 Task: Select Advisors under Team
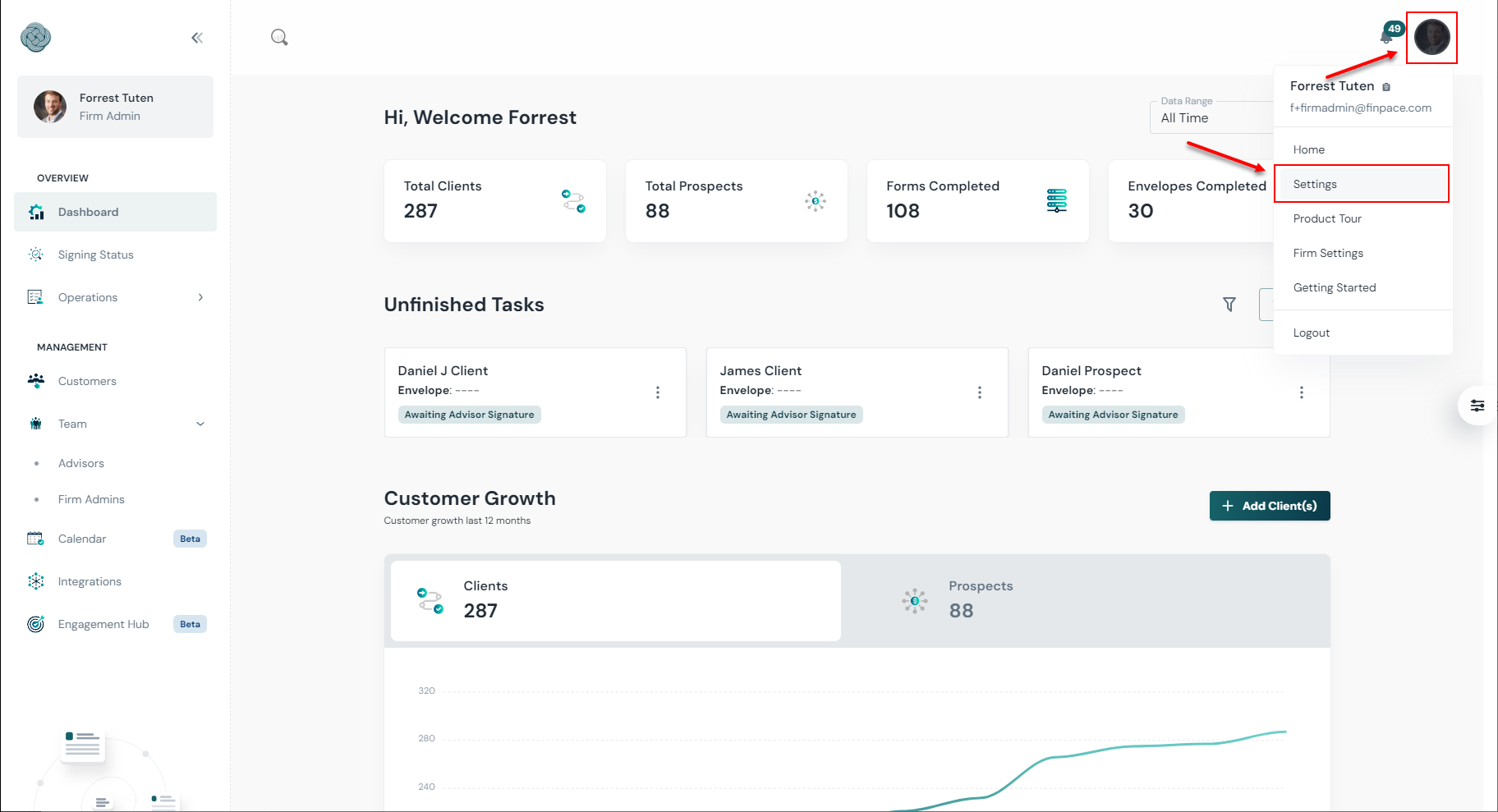click(x=81, y=463)
